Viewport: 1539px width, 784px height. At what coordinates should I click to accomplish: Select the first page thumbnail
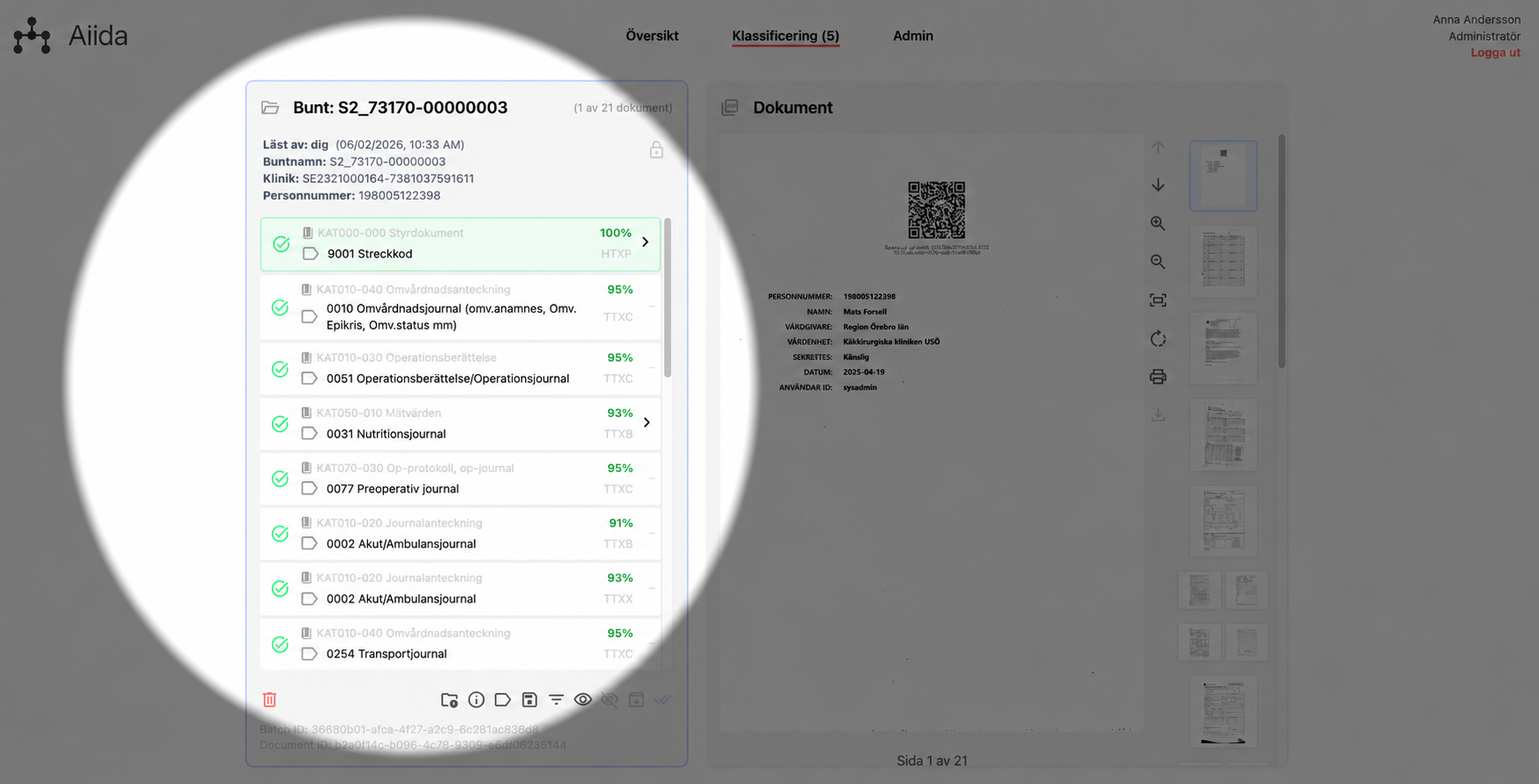point(1223,176)
